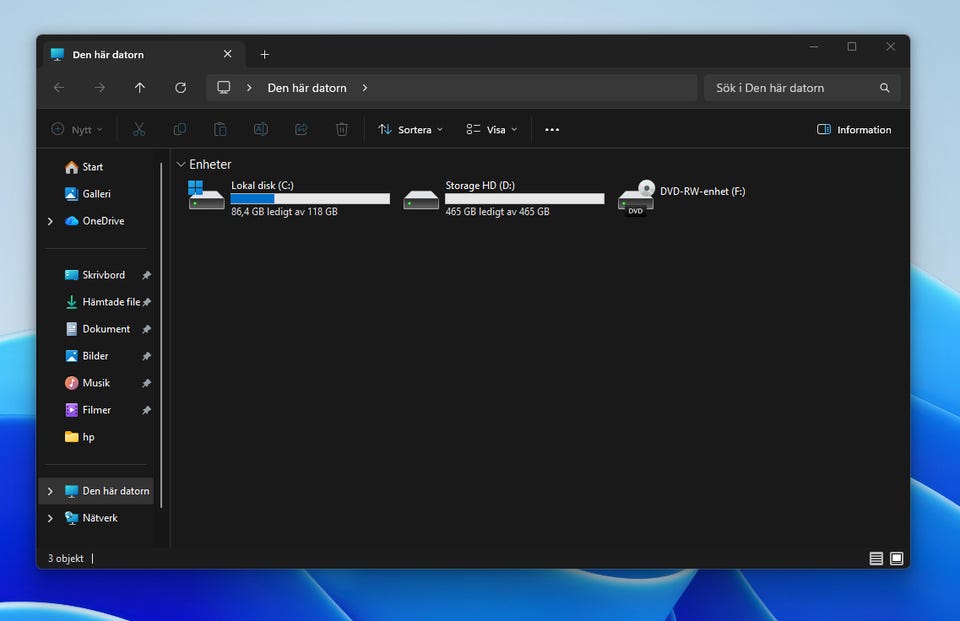Switch to details list view in status bar
The width and height of the screenshot is (960, 621).
pyautogui.click(x=876, y=559)
